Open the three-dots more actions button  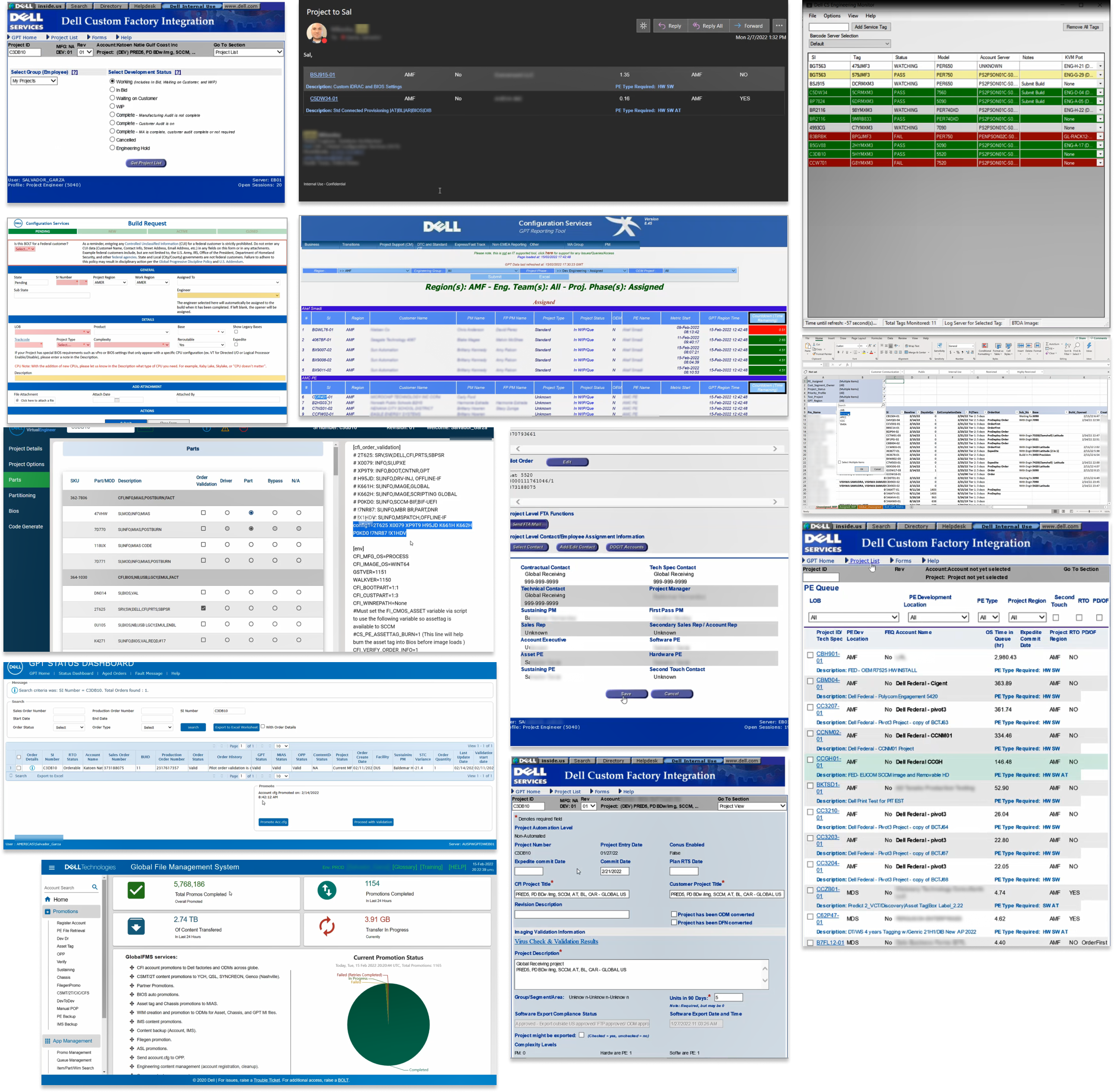[779, 26]
